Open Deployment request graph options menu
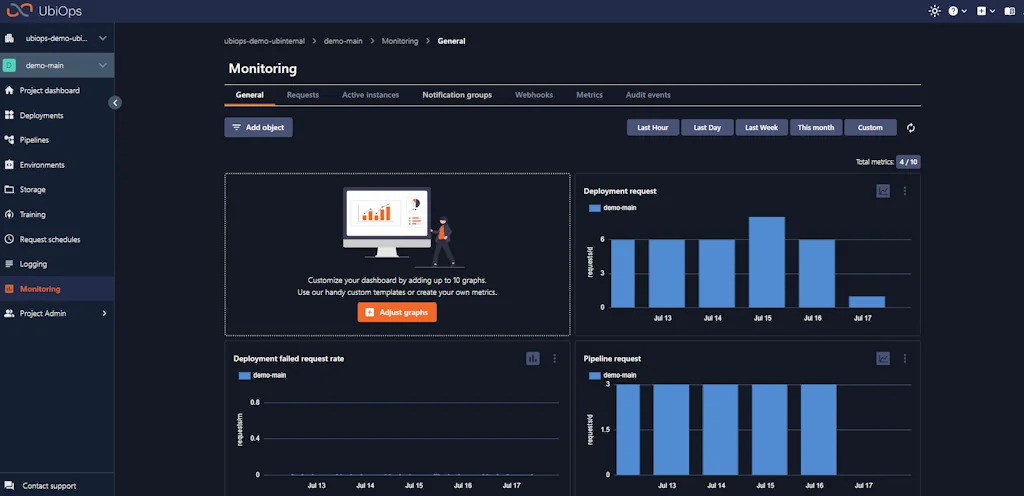 point(904,191)
